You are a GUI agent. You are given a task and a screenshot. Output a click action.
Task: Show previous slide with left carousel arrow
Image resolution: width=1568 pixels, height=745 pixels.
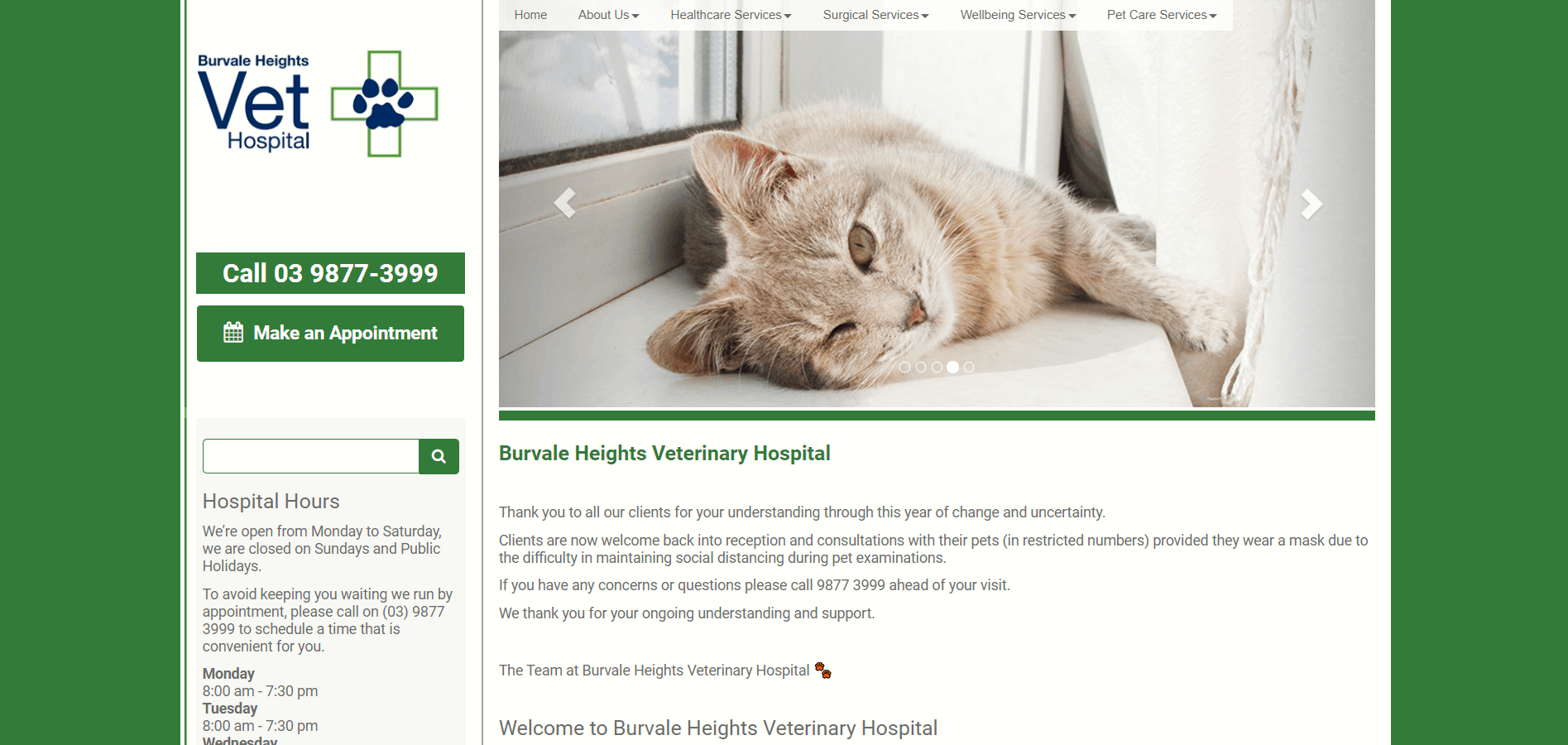pyautogui.click(x=565, y=203)
